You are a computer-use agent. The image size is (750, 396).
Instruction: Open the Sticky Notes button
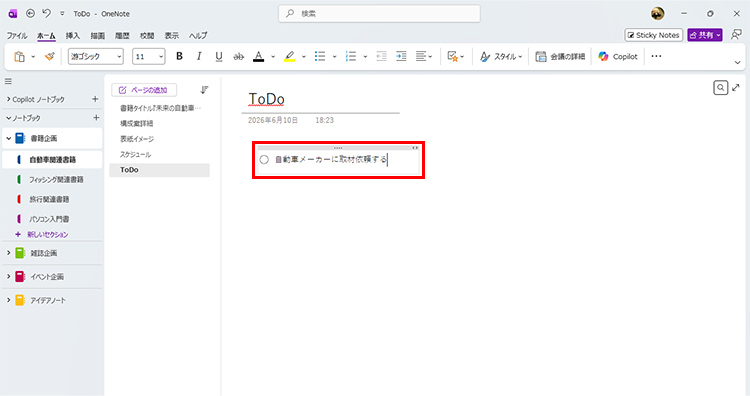[x=653, y=35]
